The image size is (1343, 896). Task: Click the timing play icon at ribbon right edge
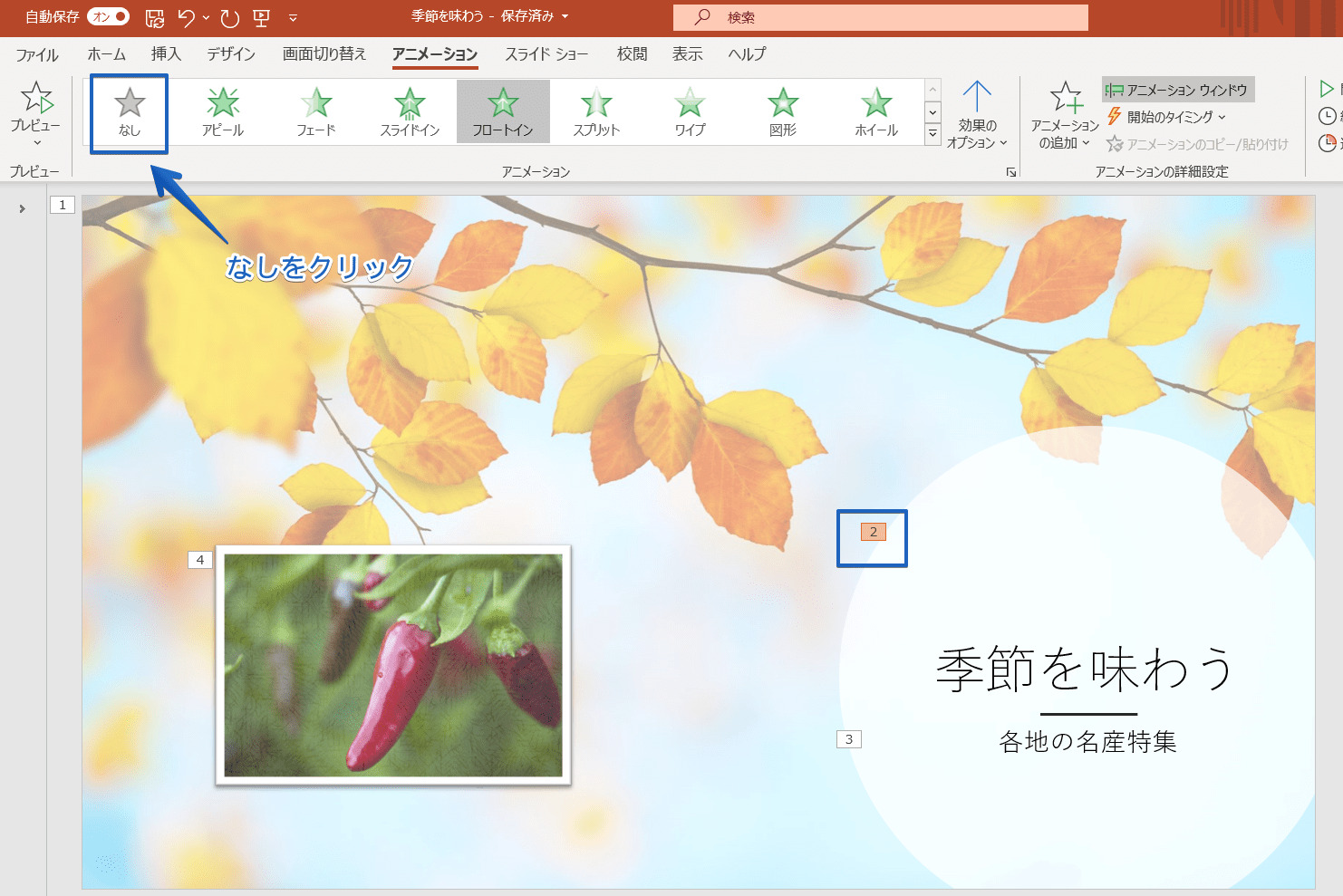pyautogui.click(x=1327, y=89)
